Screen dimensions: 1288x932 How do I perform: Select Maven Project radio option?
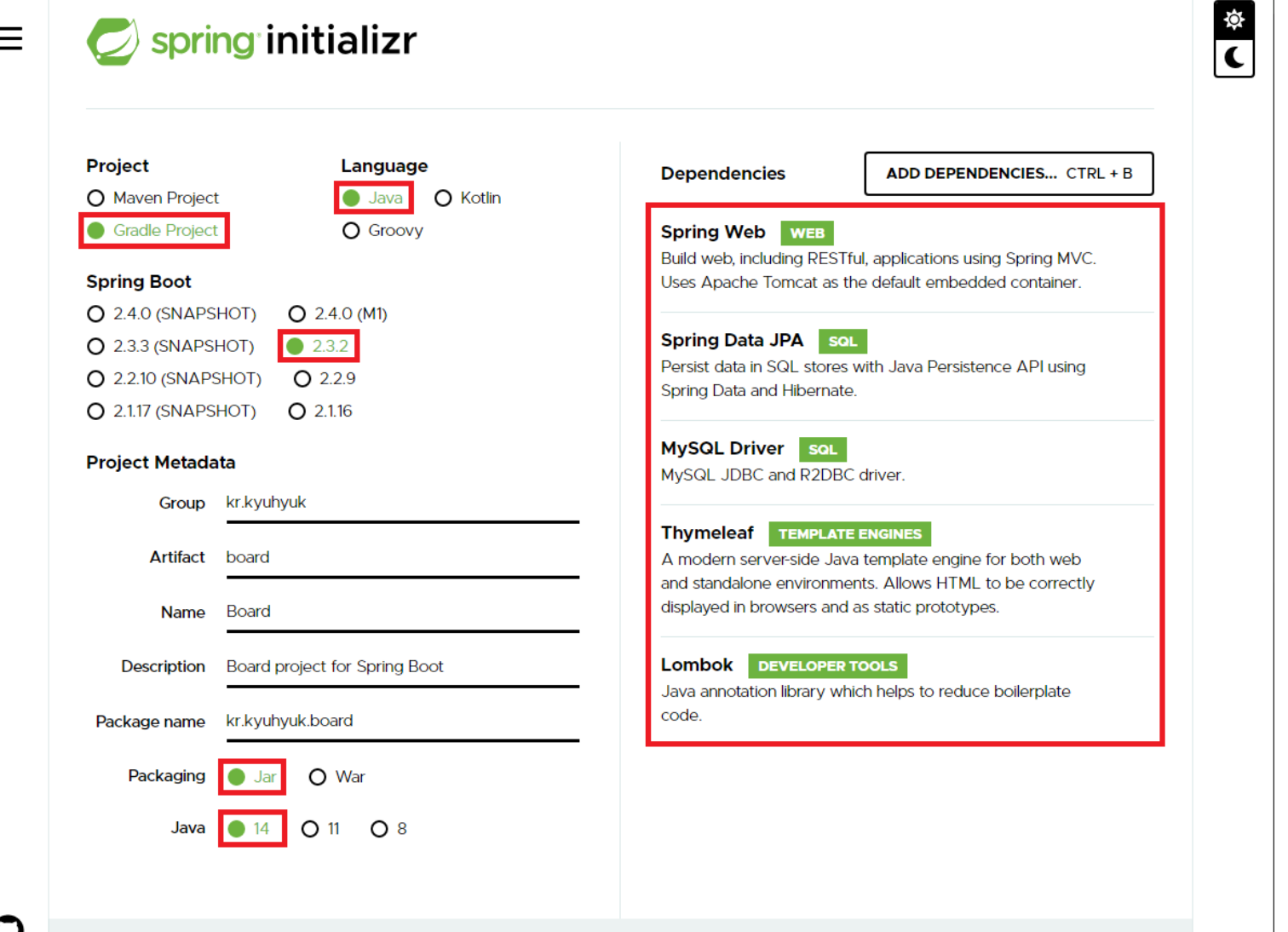click(x=153, y=198)
